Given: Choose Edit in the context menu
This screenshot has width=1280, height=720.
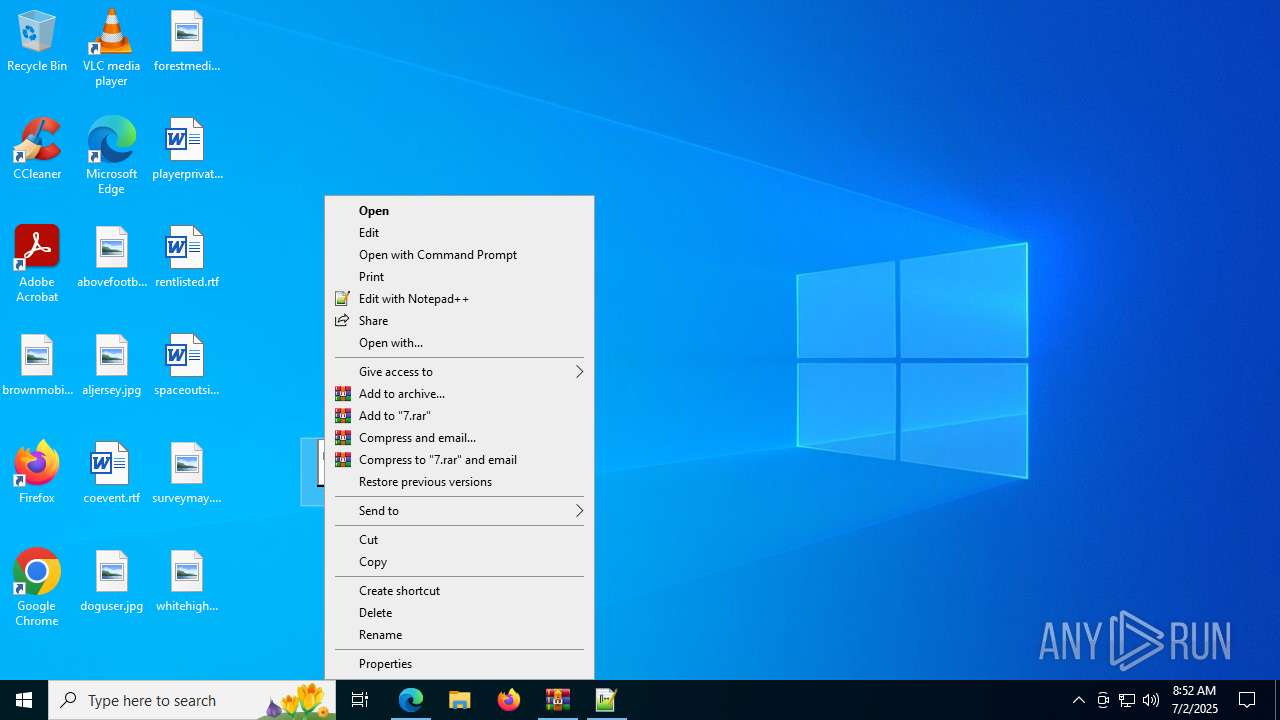Looking at the screenshot, I should (459, 233).
